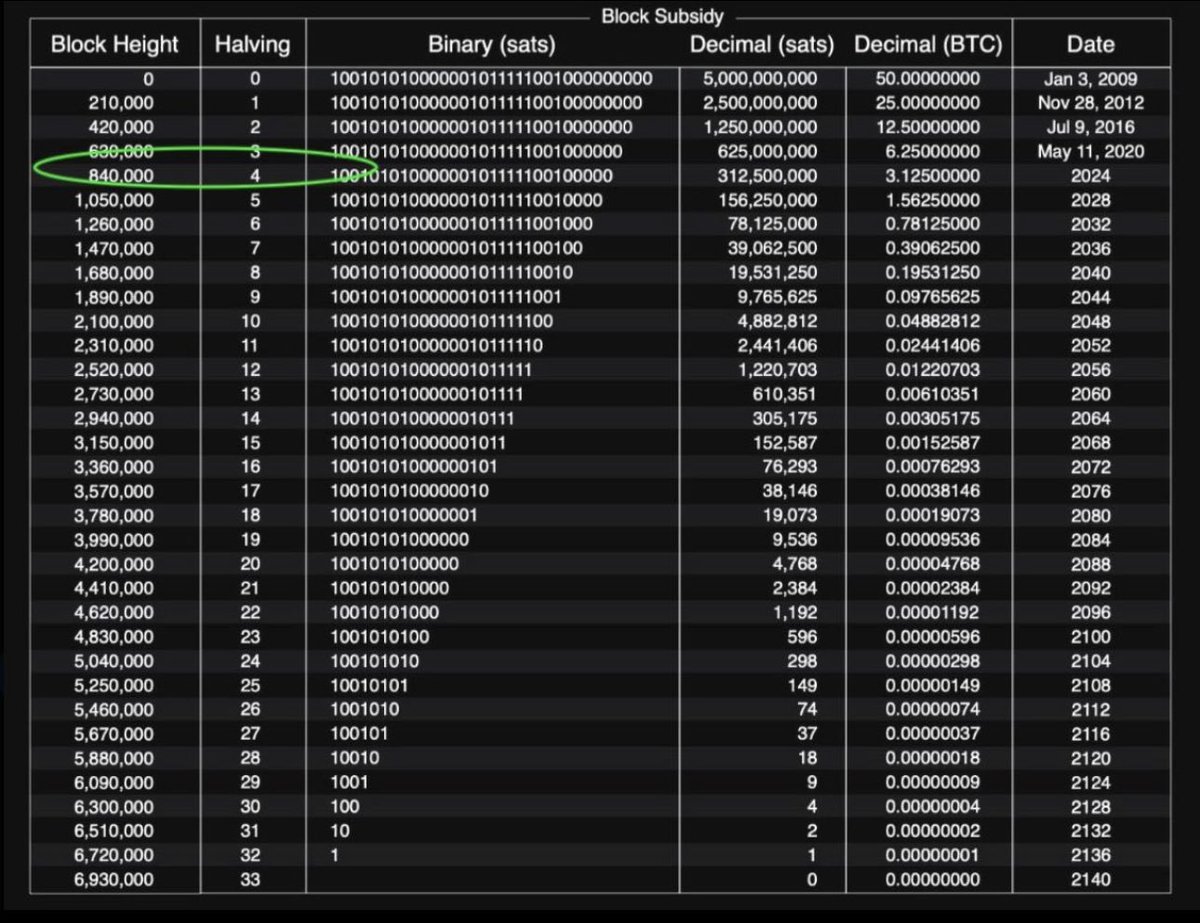Click binary value 100101 in halving 27 row
This screenshot has height=923, width=1200.
point(360,734)
